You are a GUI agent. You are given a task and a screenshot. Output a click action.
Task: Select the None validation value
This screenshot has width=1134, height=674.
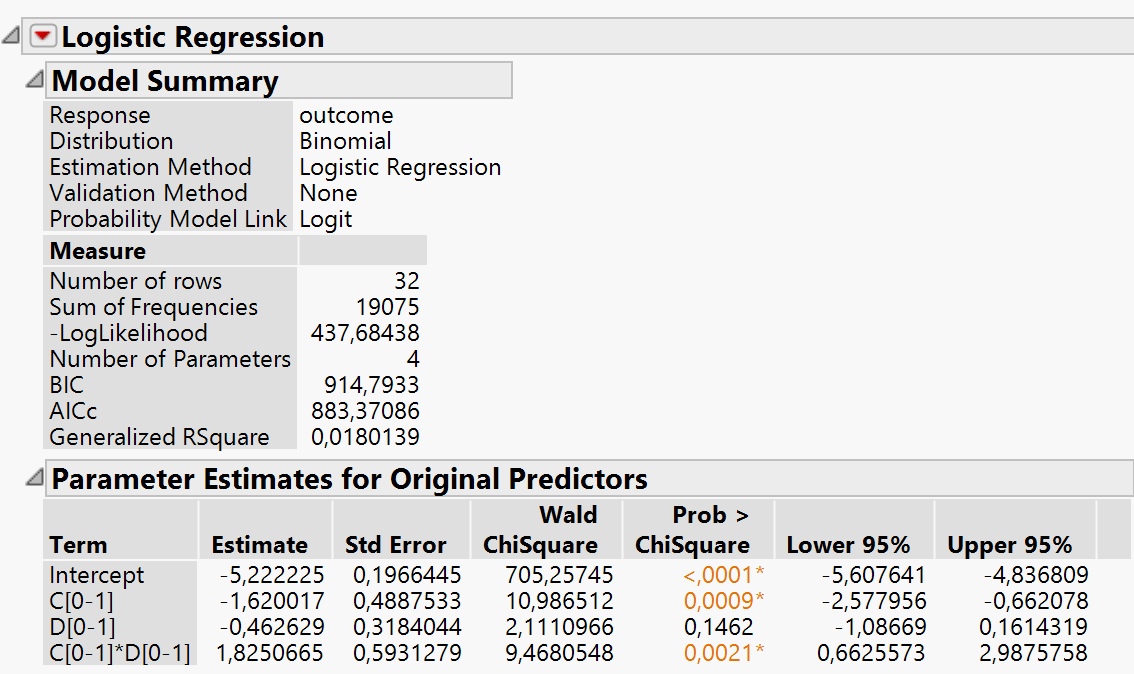click(328, 193)
